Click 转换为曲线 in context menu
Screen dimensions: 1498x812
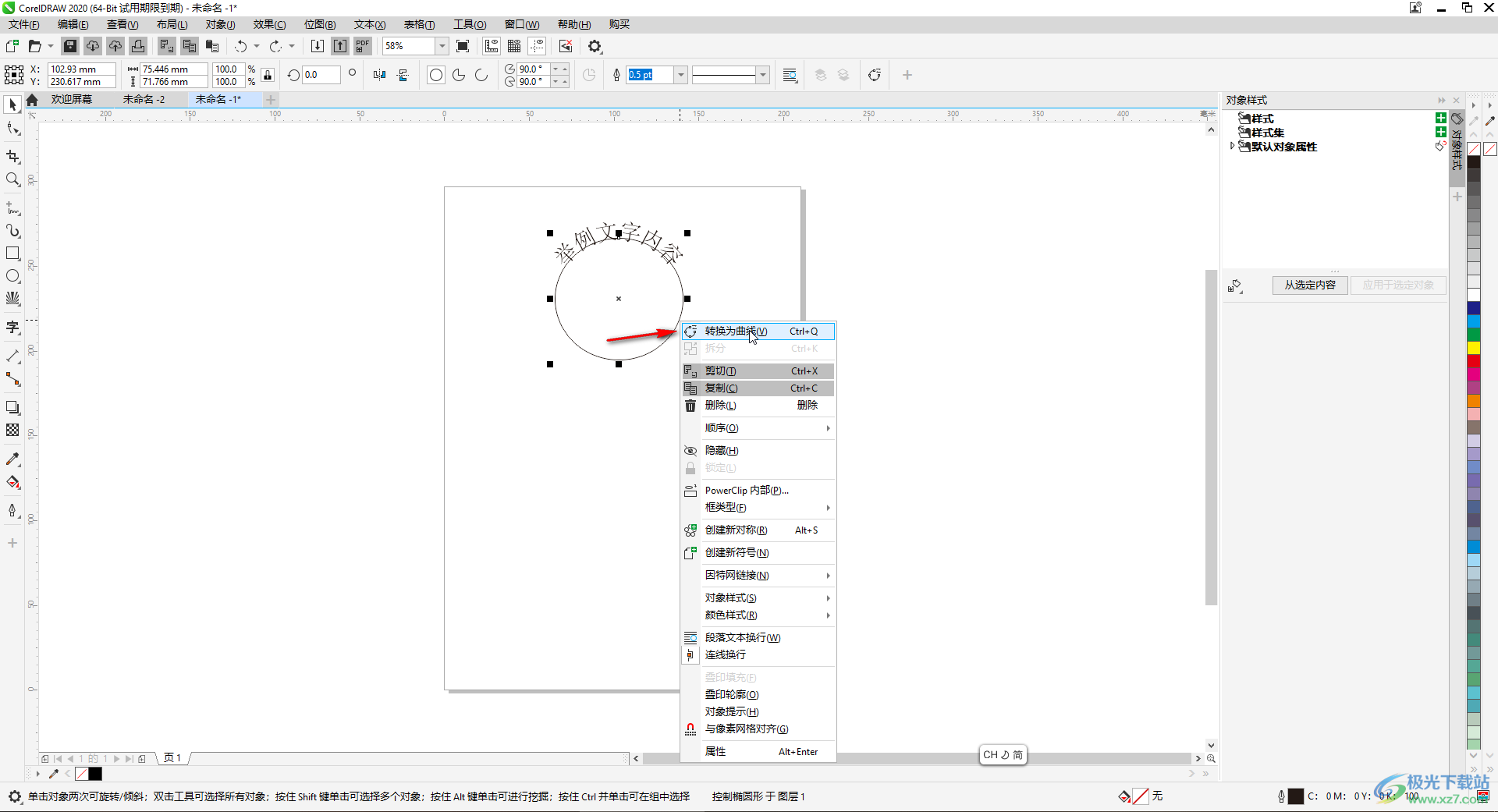click(x=736, y=332)
